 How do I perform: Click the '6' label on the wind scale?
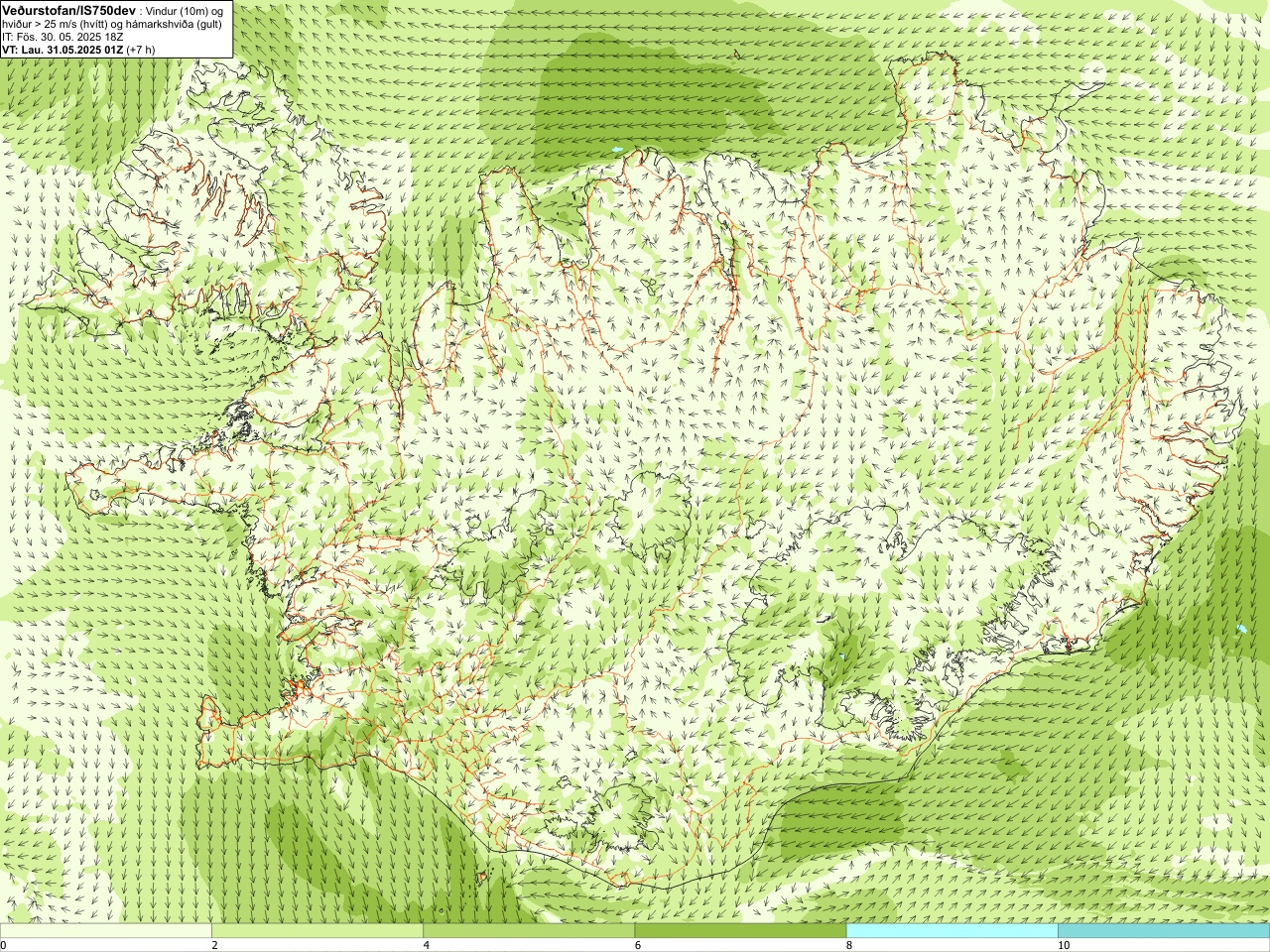click(637, 945)
